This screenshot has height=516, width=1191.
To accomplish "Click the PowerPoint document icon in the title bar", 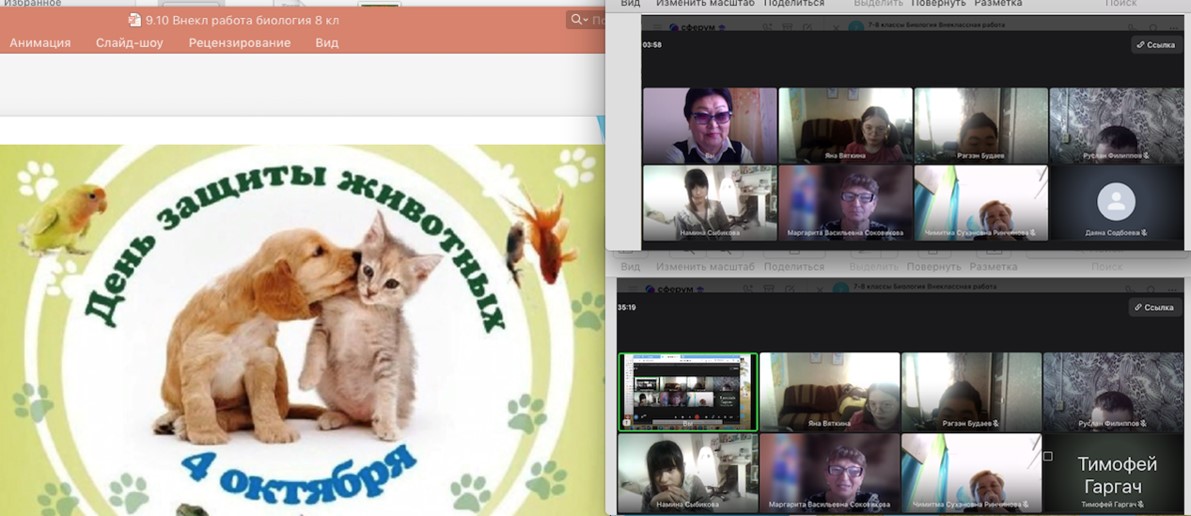I will (x=135, y=20).
